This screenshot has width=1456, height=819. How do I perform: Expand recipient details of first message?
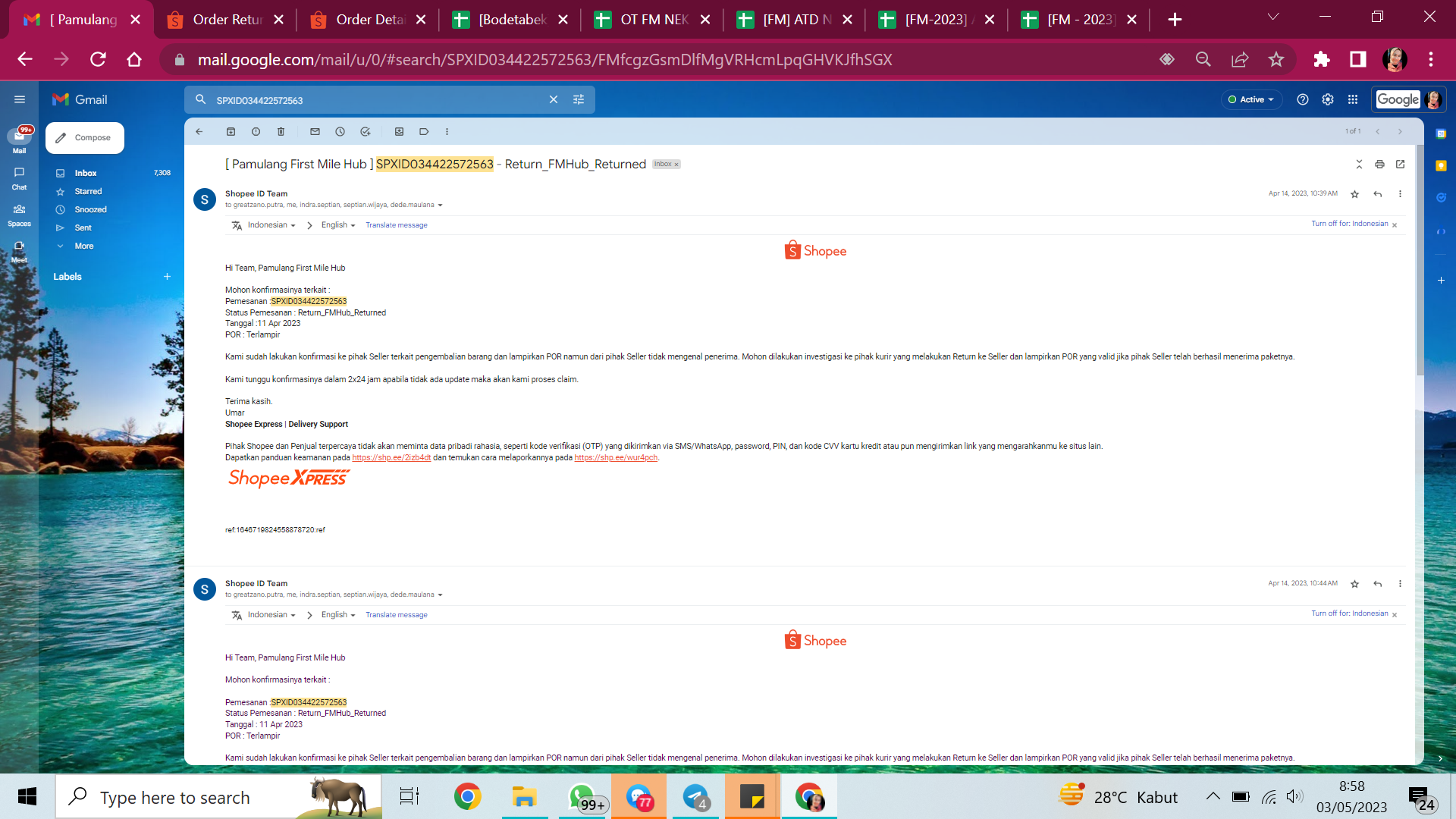tap(440, 206)
